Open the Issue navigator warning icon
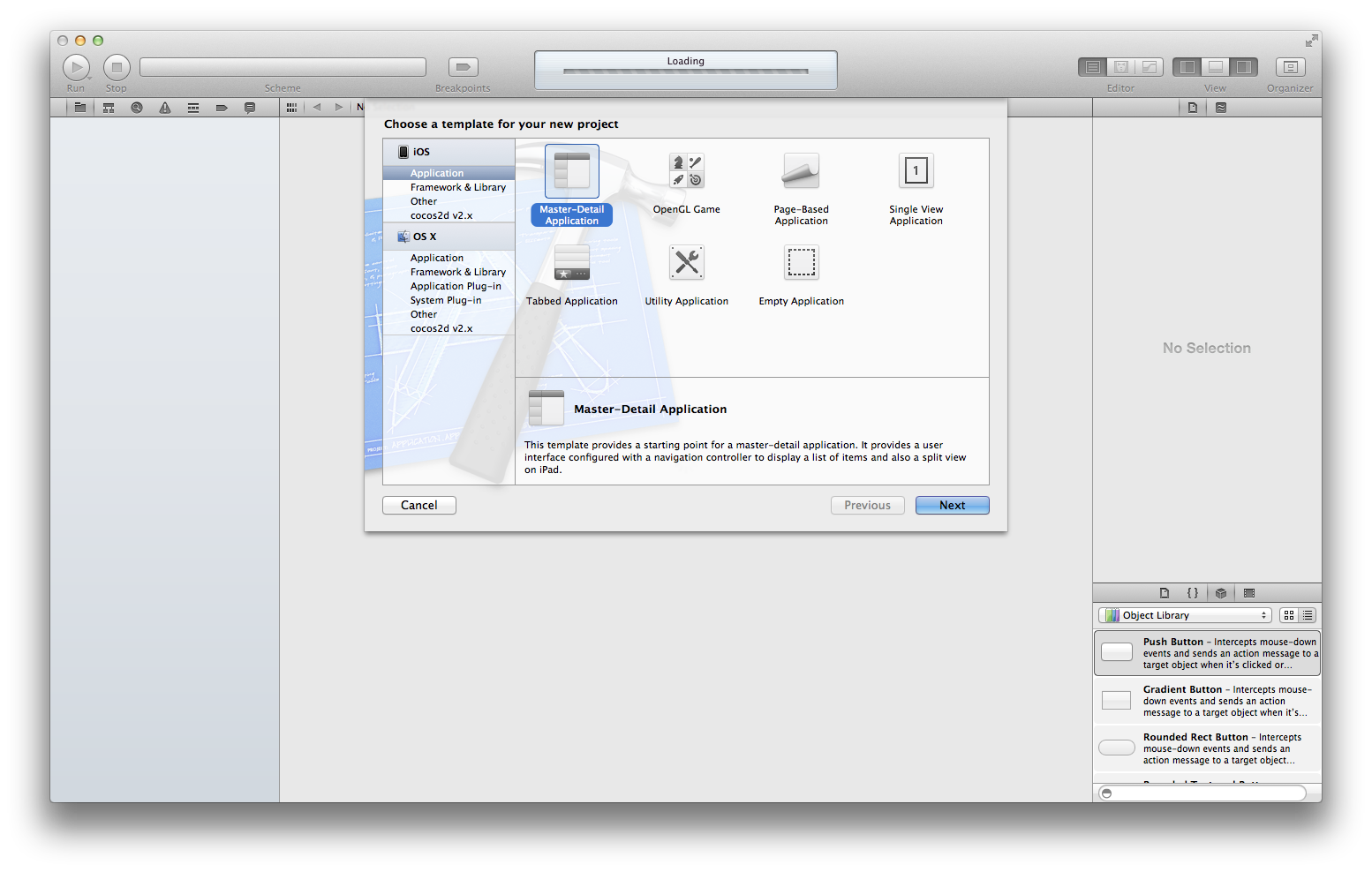Image resolution: width=1372 pixels, height=872 pixels. pyautogui.click(x=165, y=108)
